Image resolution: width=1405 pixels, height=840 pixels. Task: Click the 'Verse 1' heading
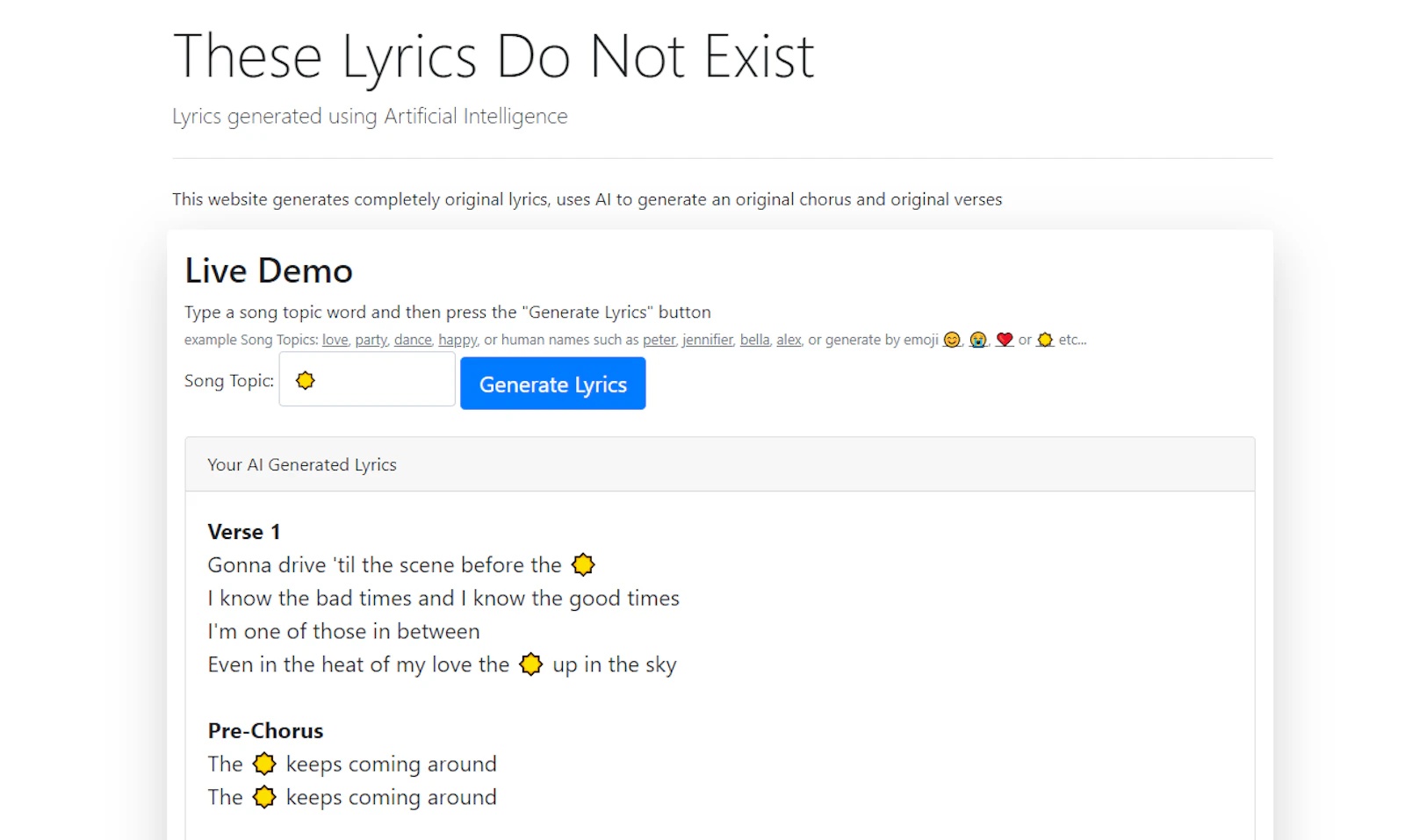(244, 532)
